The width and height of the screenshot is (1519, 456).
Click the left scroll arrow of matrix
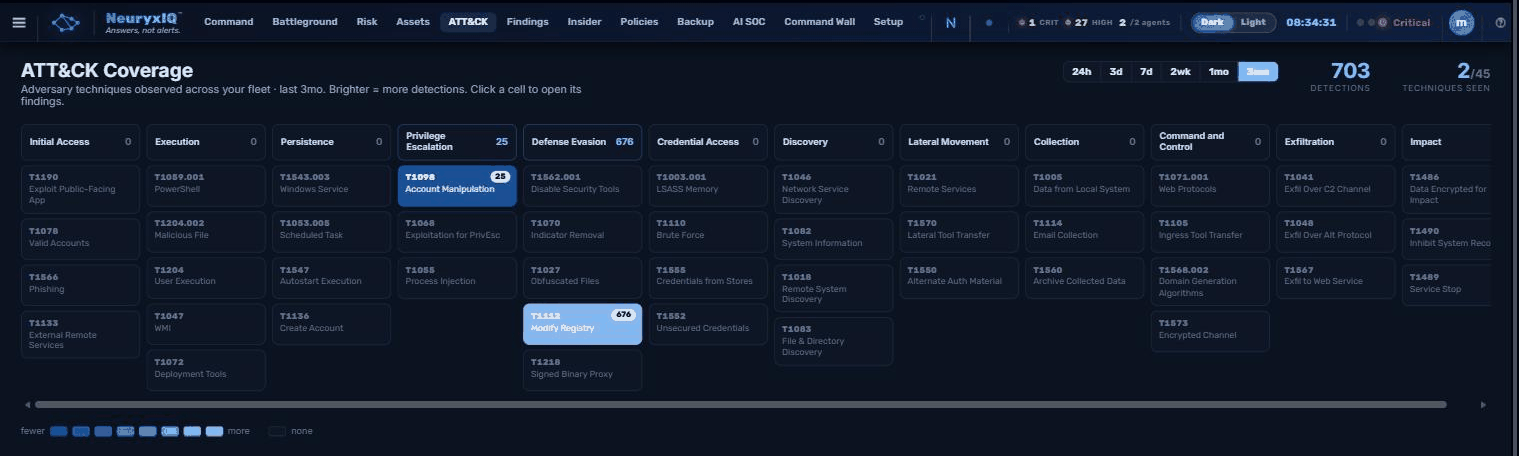[x=27, y=405]
